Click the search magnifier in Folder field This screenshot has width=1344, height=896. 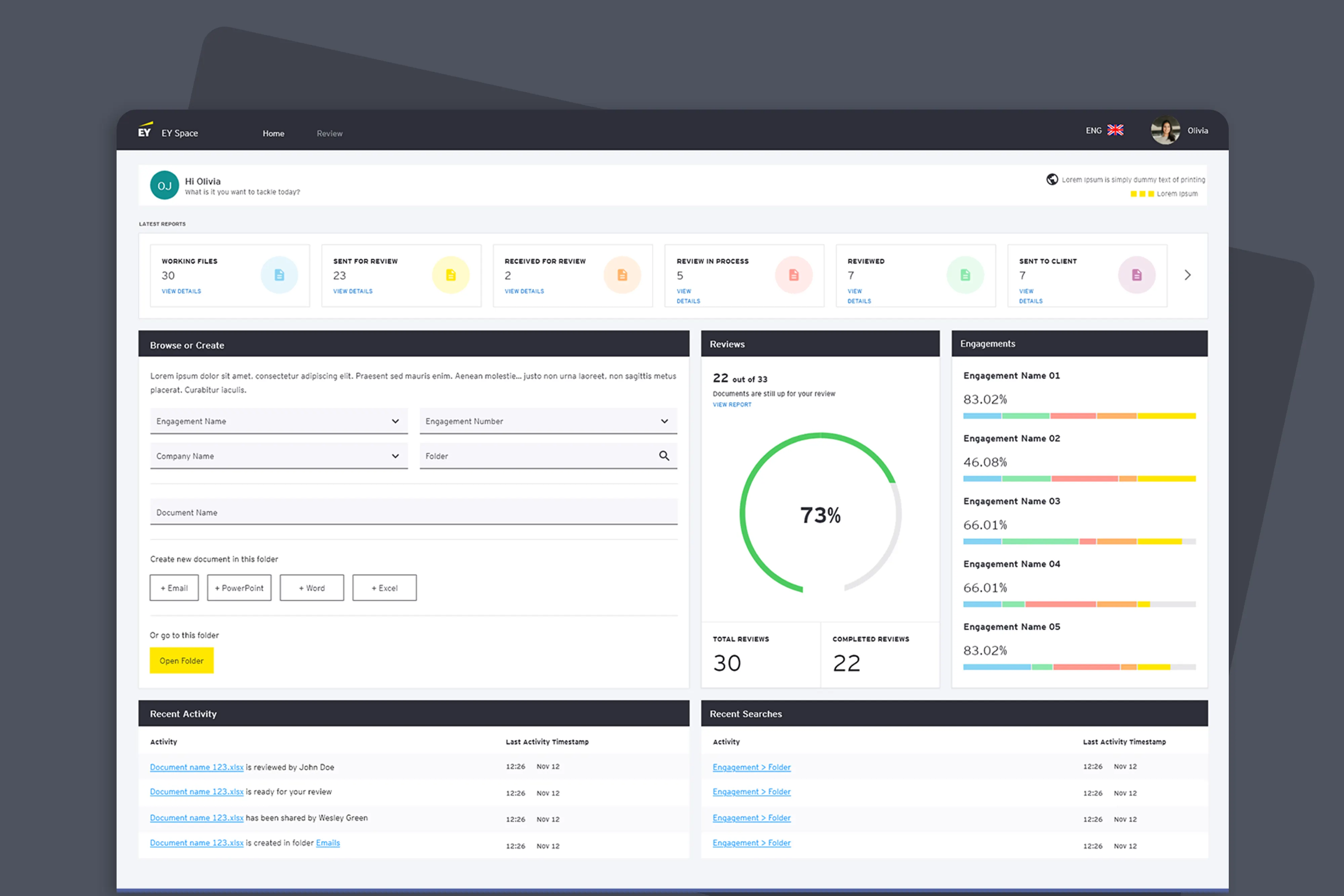click(x=663, y=456)
